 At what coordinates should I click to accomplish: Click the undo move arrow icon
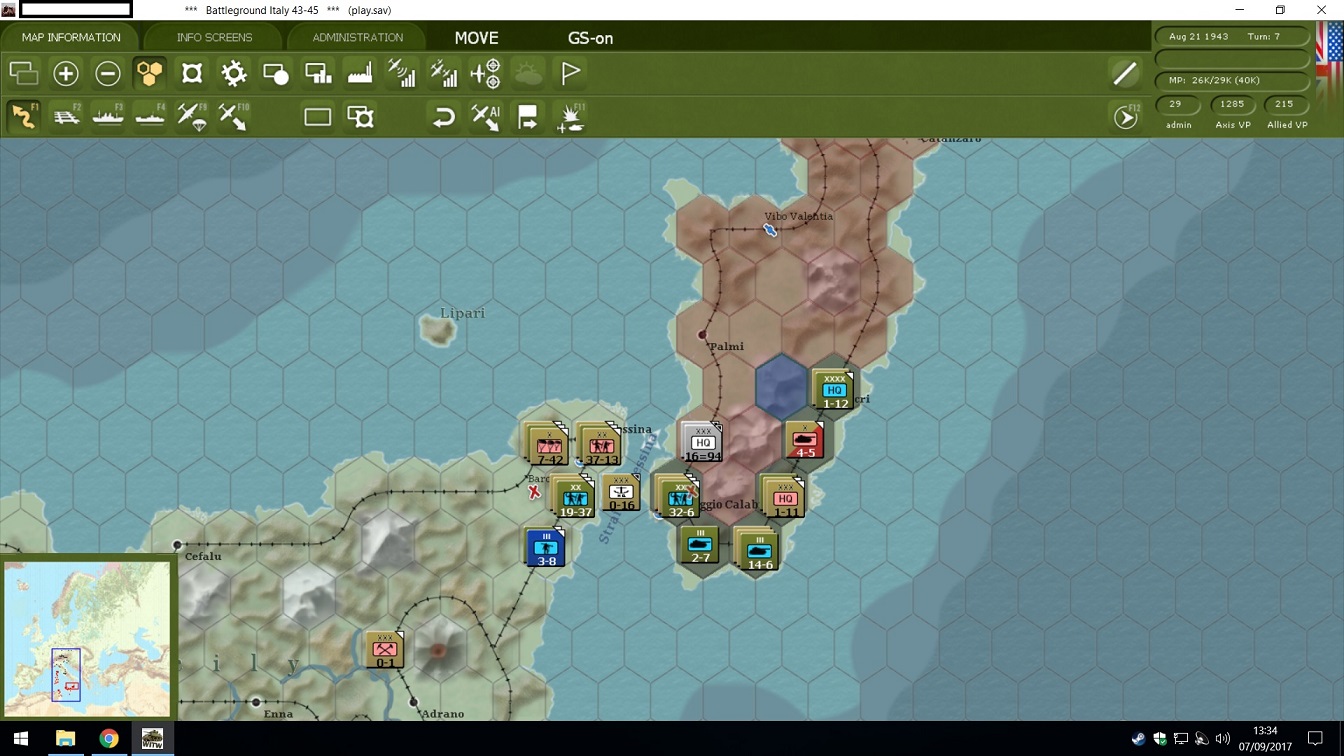coord(444,117)
